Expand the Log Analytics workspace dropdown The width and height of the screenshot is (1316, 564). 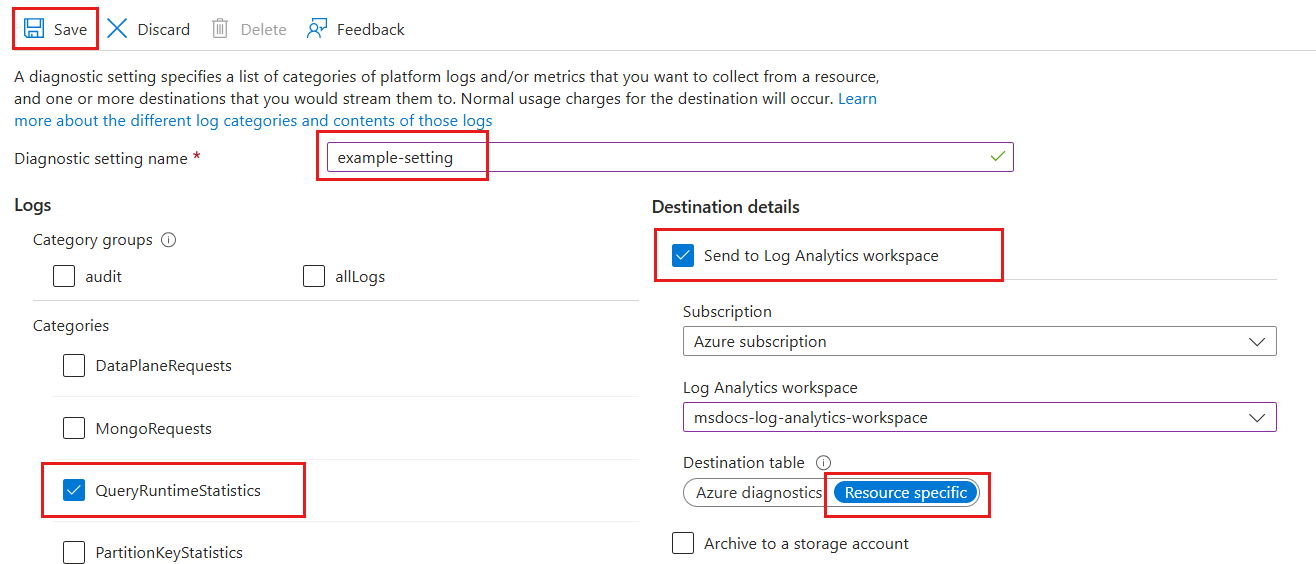pyautogui.click(x=979, y=417)
